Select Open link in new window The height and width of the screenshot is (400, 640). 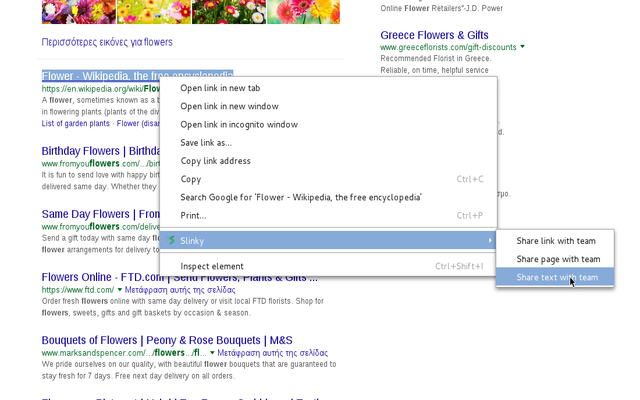click(x=328, y=106)
